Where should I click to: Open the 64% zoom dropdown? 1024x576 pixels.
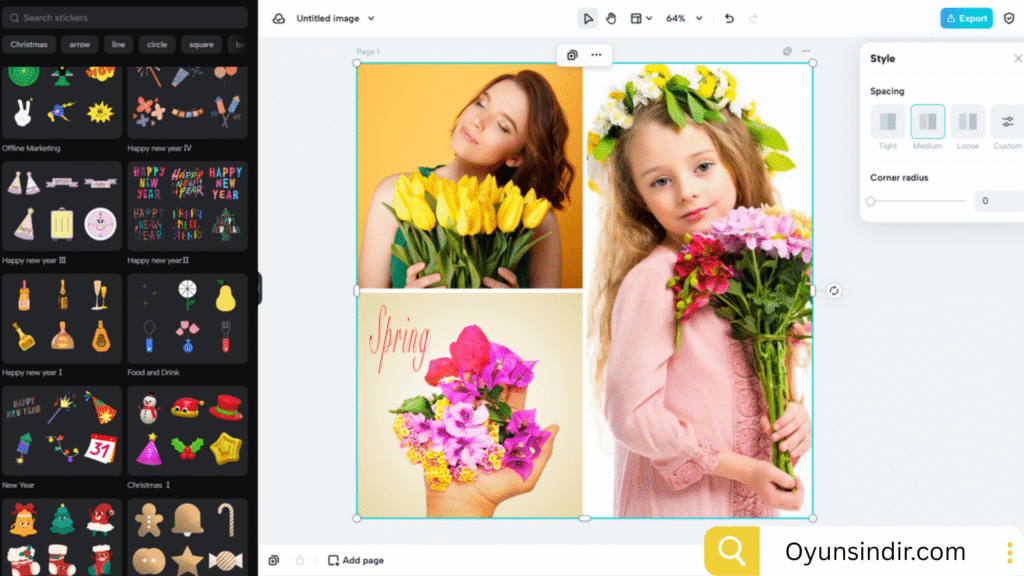coord(681,17)
